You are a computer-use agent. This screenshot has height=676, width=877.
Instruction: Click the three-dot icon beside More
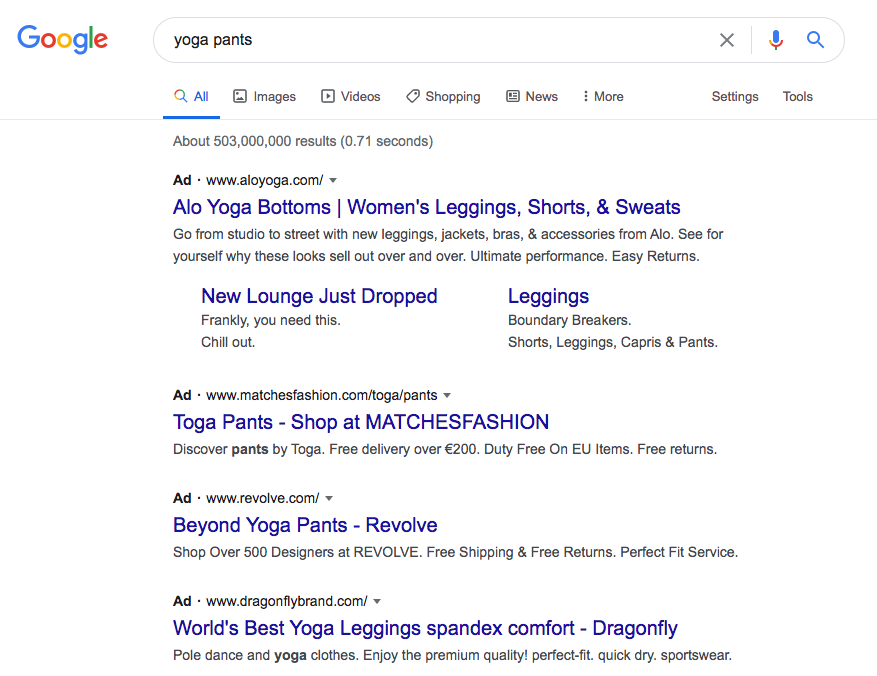pos(586,96)
